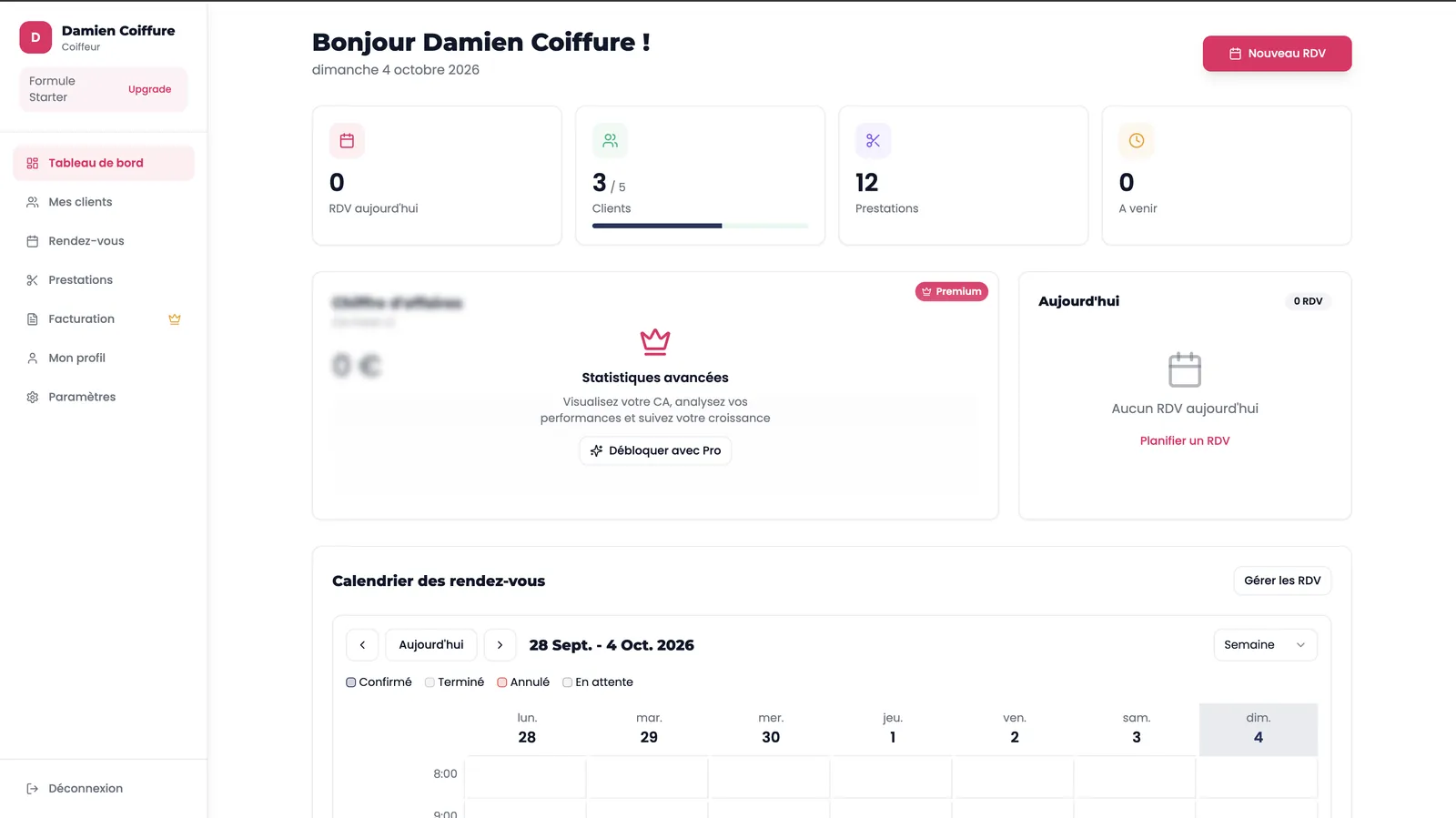This screenshot has height=818, width=1456.
Task: Open Tableau de bord in sidebar
Action: tap(104, 163)
